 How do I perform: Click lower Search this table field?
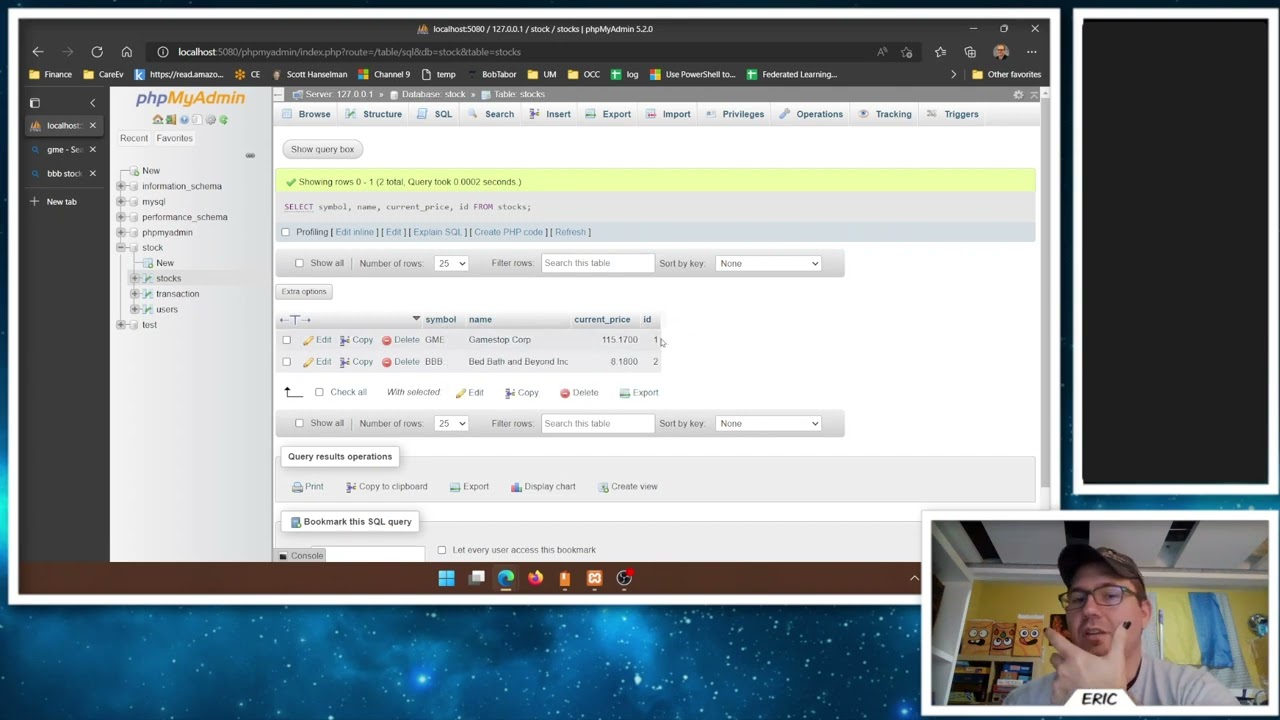click(597, 424)
